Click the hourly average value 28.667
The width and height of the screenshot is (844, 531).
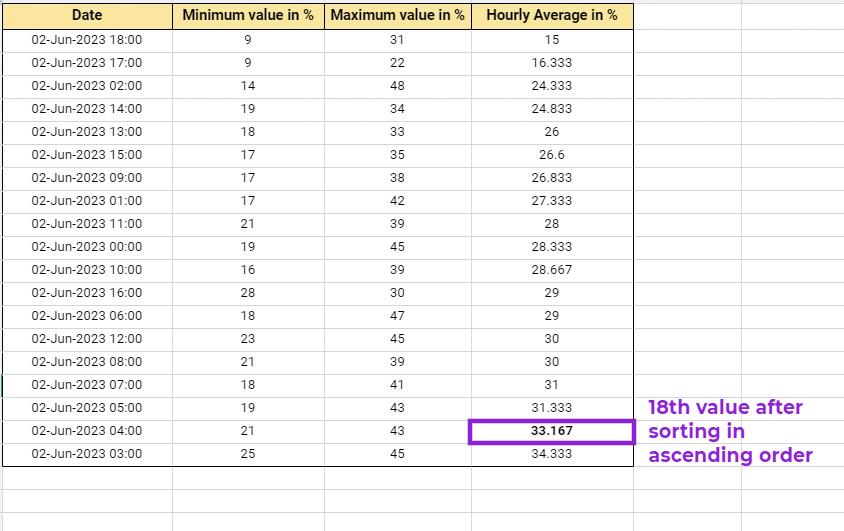(x=552, y=270)
